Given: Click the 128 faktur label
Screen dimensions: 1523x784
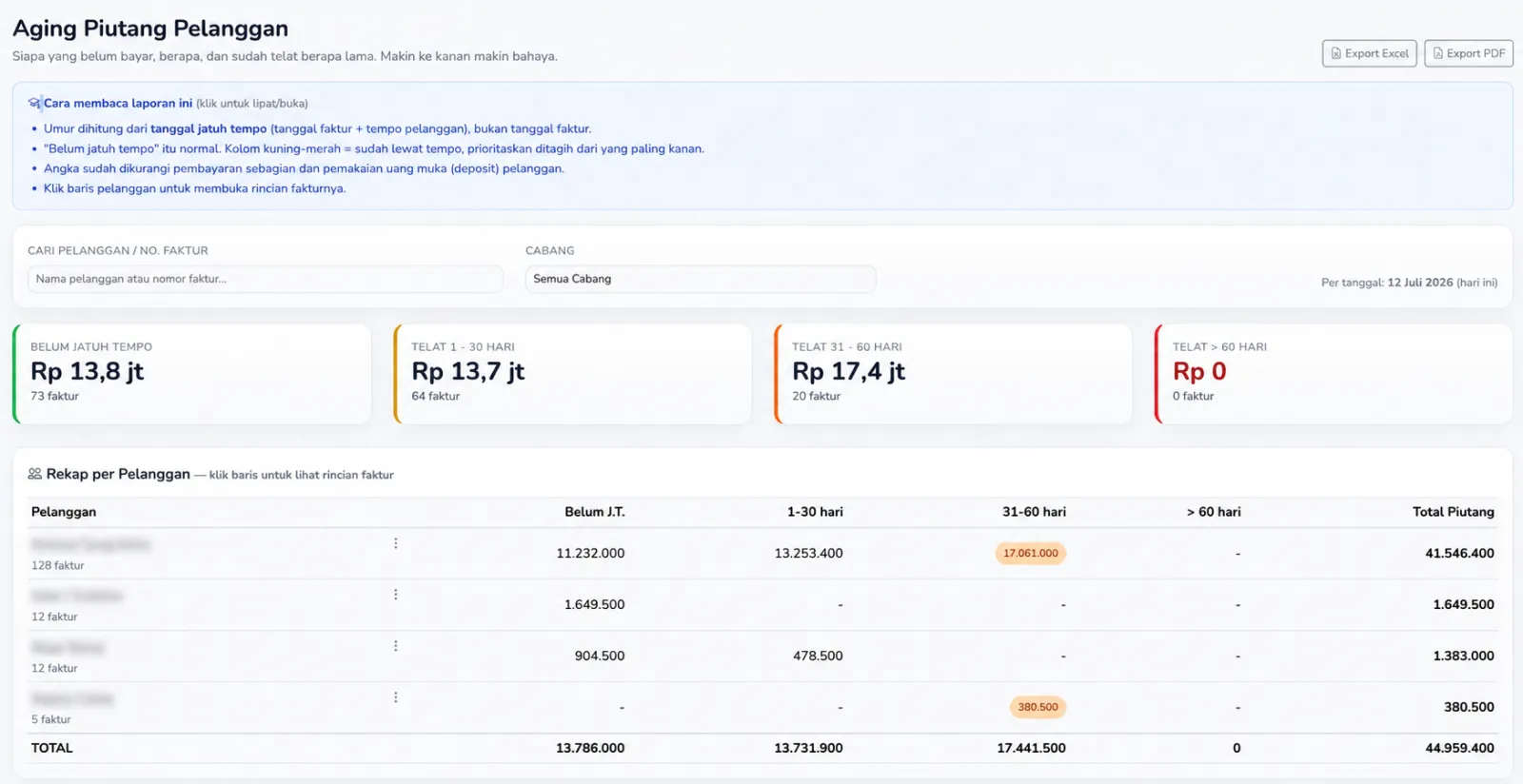Looking at the screenshot, I should (x=58, y=565).
